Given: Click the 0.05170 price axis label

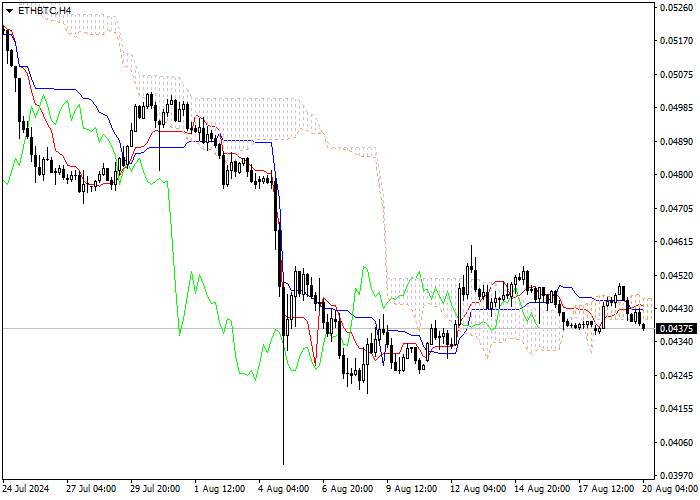Looking at the screenshot, I should 676,41.
